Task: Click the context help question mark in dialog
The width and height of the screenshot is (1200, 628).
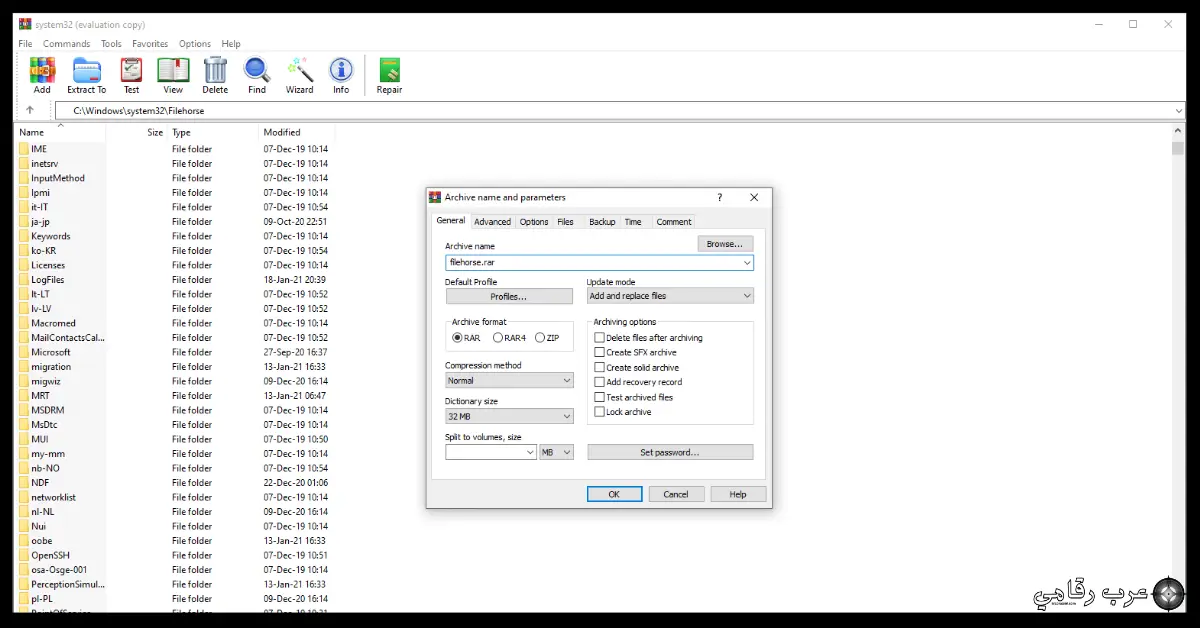Action: 719,197
